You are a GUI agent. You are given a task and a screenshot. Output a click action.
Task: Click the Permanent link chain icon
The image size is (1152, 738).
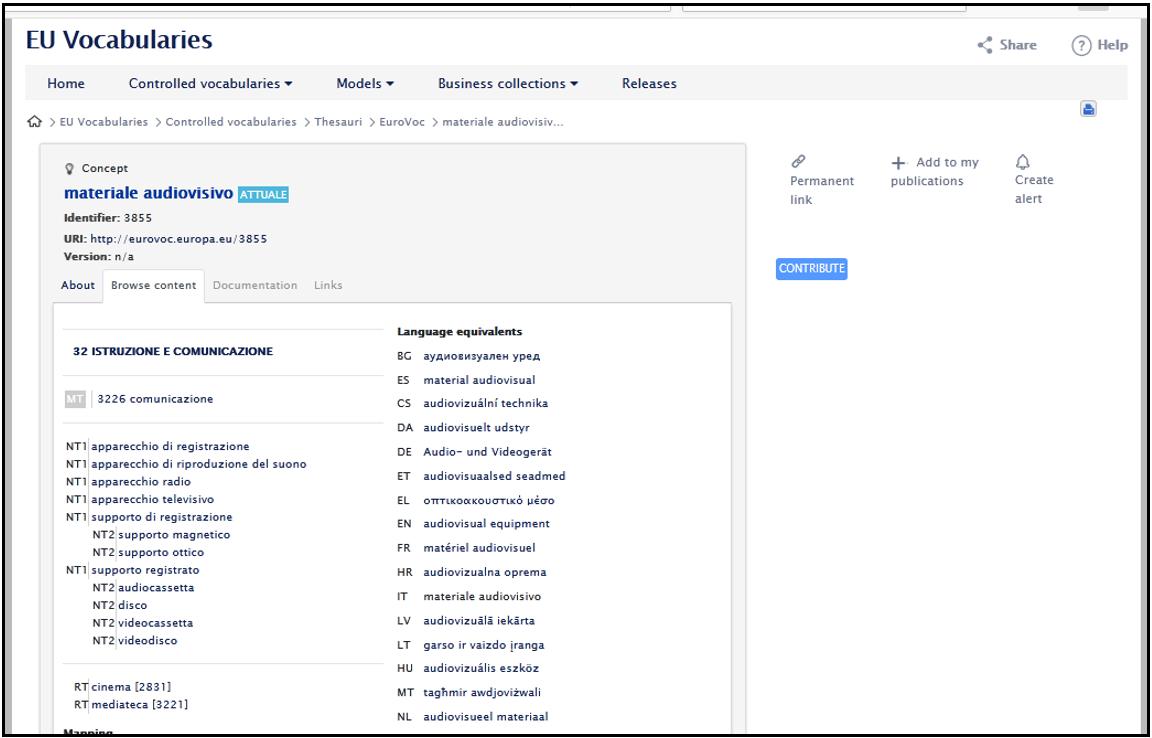click(x=798, y=161)
